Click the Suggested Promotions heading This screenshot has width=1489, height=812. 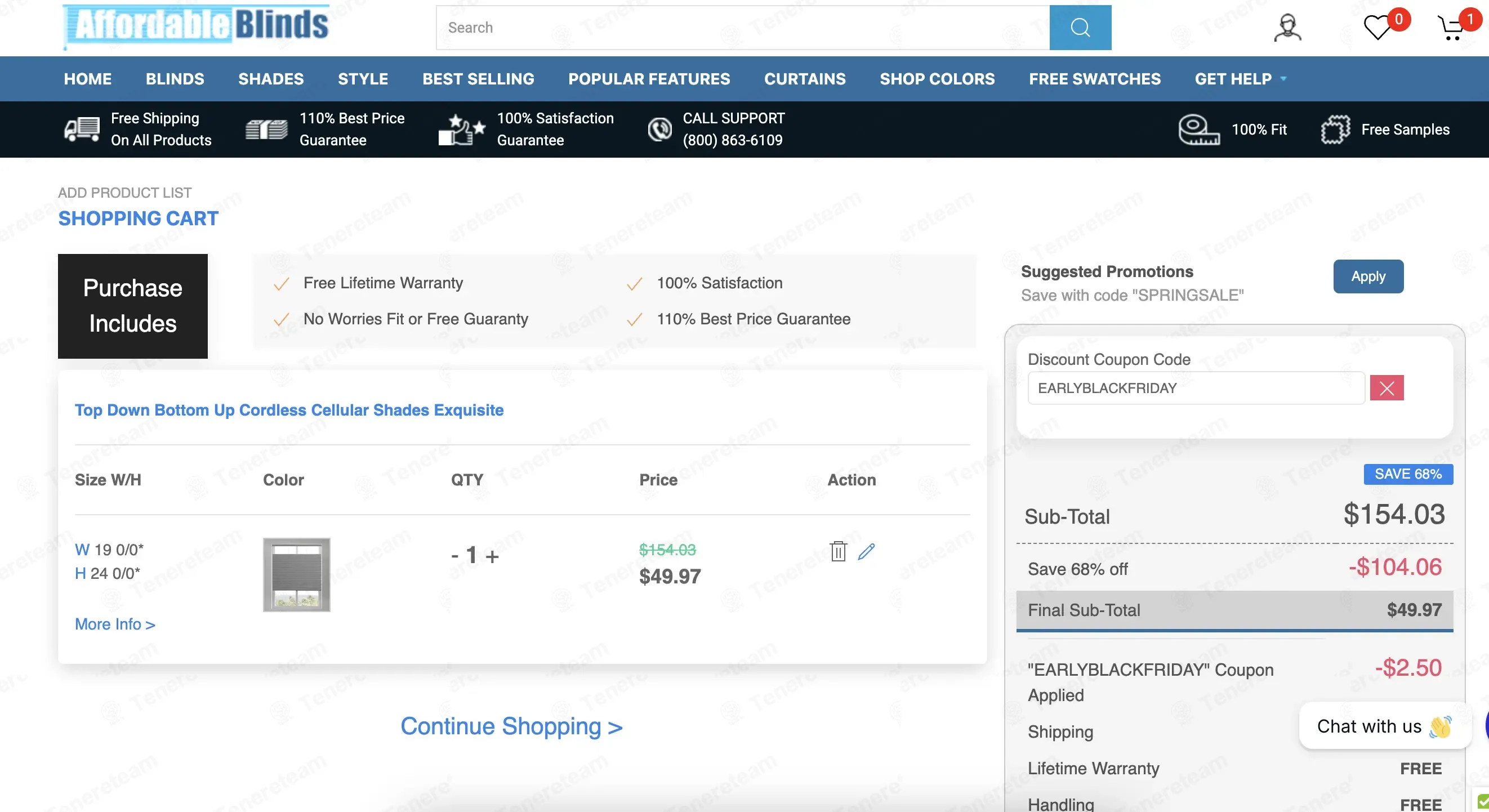pyautogui.click(x=1107, y=271)
